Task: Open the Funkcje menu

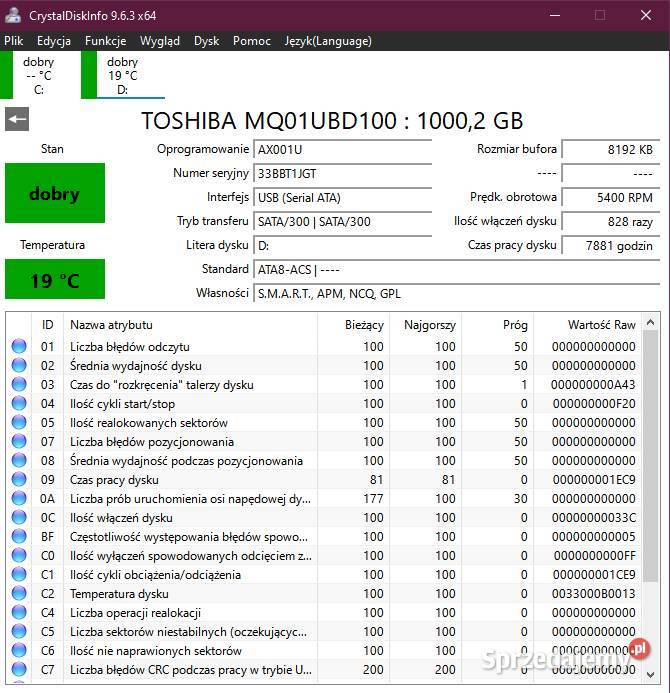Action: click(105, 41)
